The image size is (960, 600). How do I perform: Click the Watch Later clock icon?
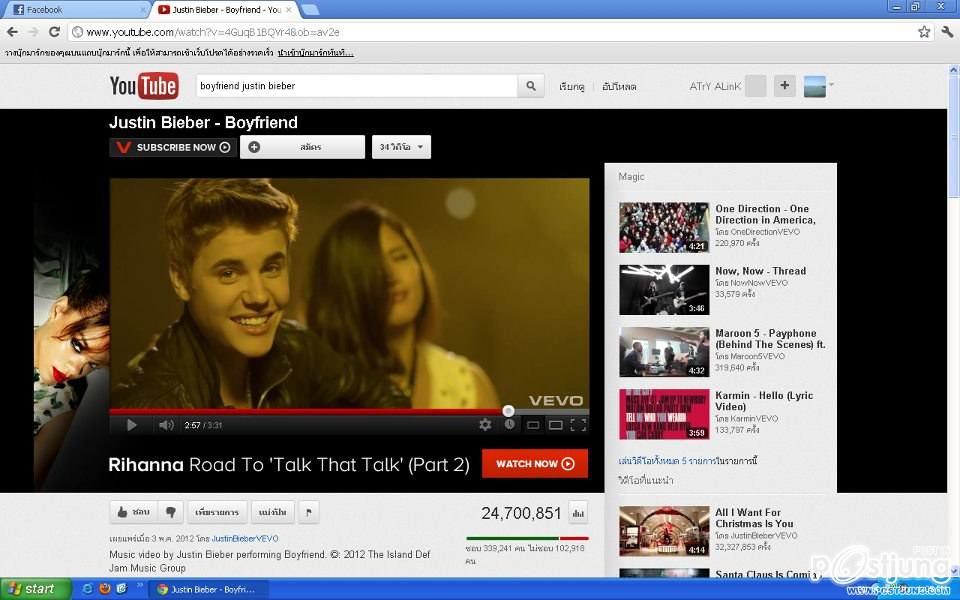[x=509, y=424]
